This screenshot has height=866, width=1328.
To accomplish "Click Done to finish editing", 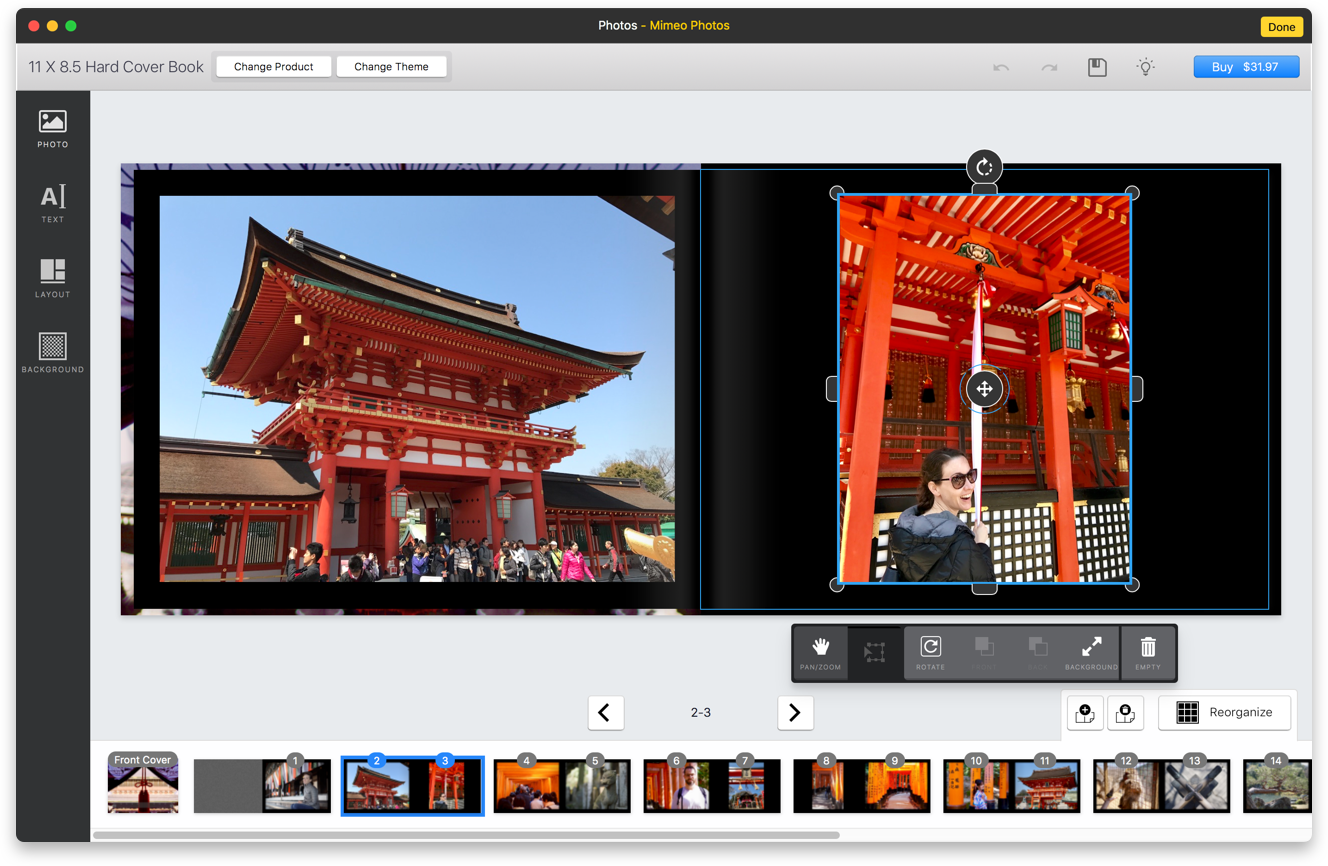I will click(1281, 27).
